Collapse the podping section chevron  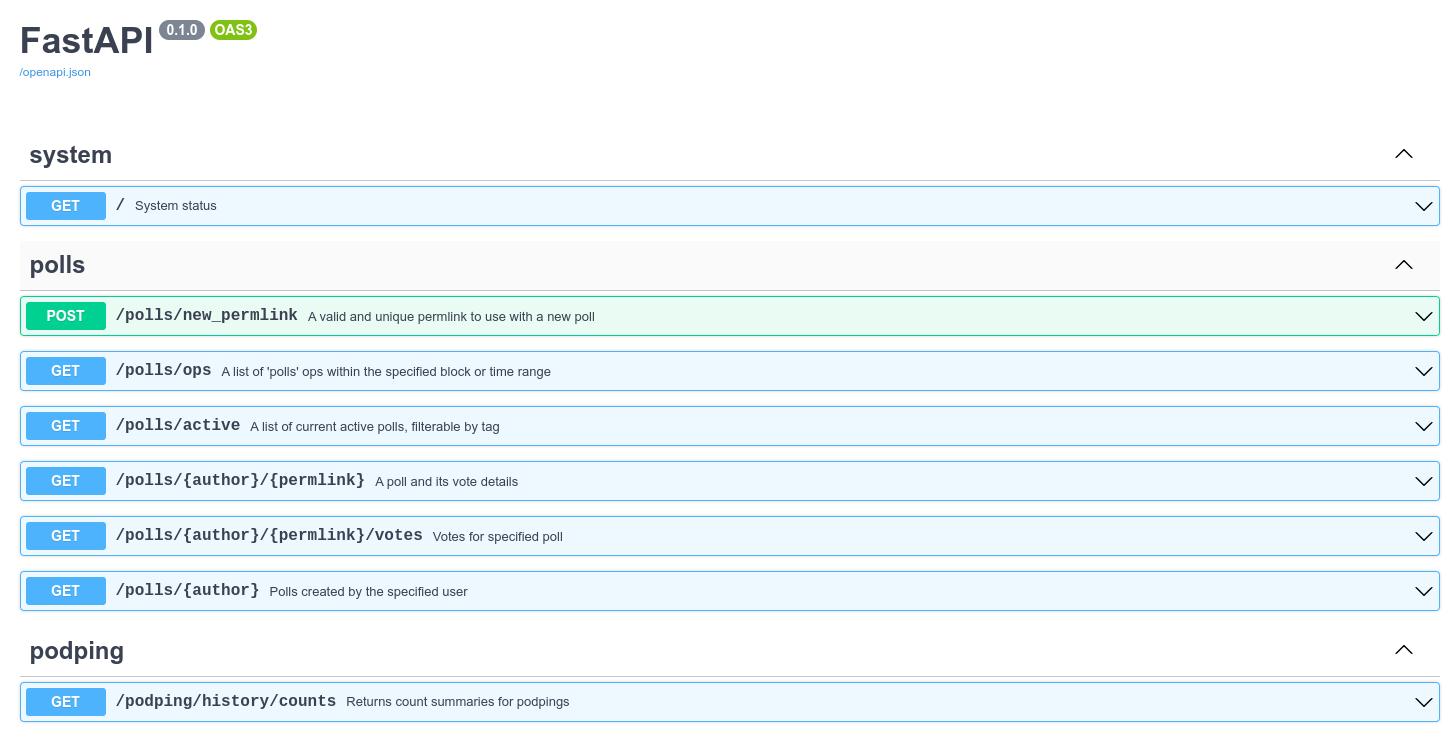pos(1404,650)
